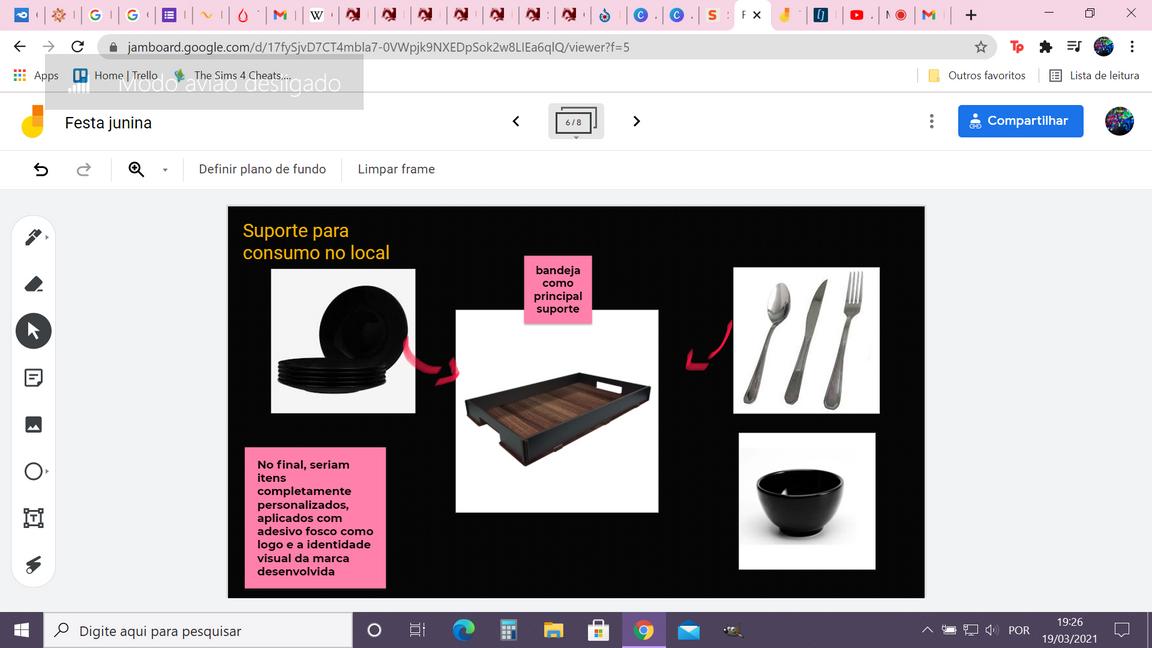Activate the Select arrow tool

coord(33,331)
